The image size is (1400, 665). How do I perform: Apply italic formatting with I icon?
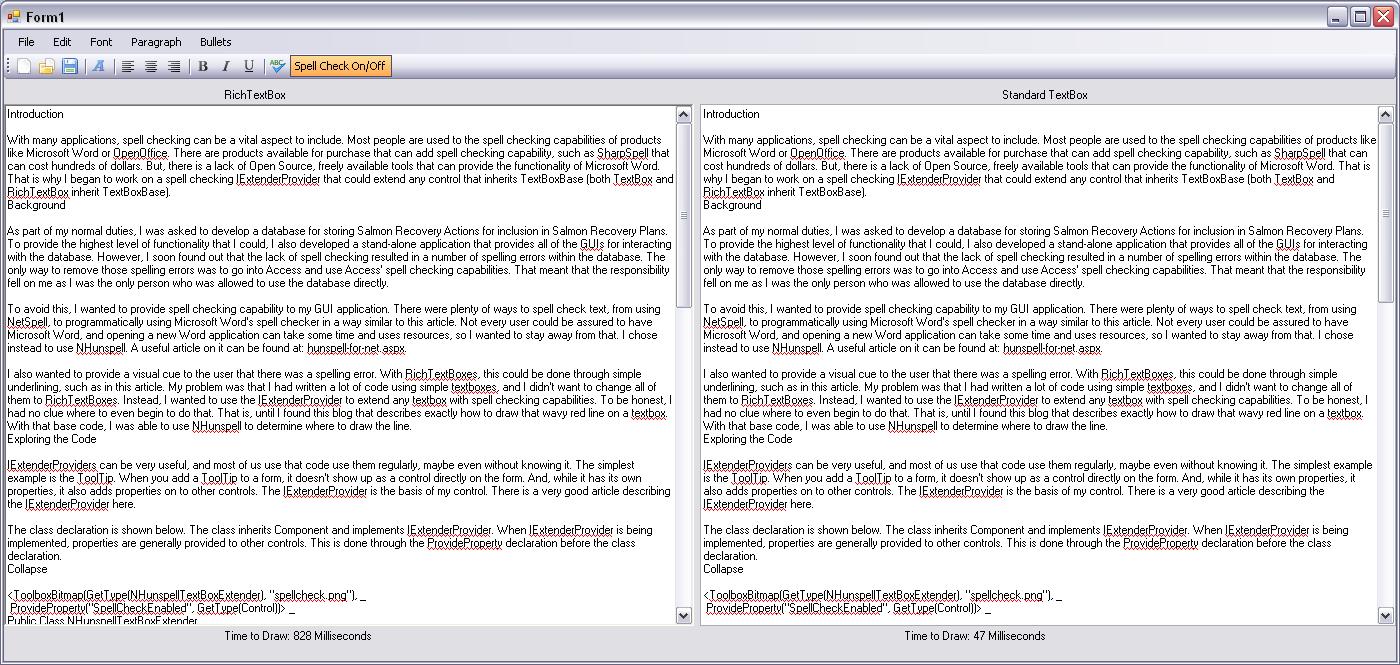(x=226, y=67)
